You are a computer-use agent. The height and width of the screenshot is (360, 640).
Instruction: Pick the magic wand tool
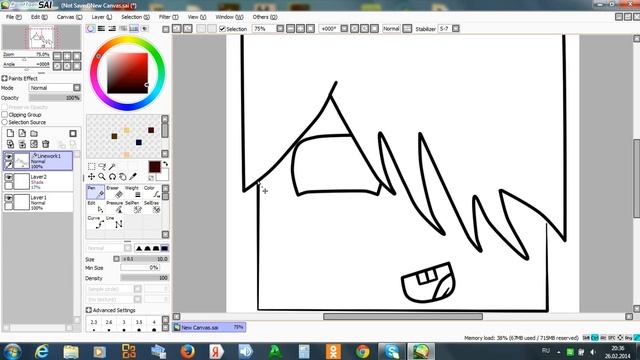pos(112,166)
